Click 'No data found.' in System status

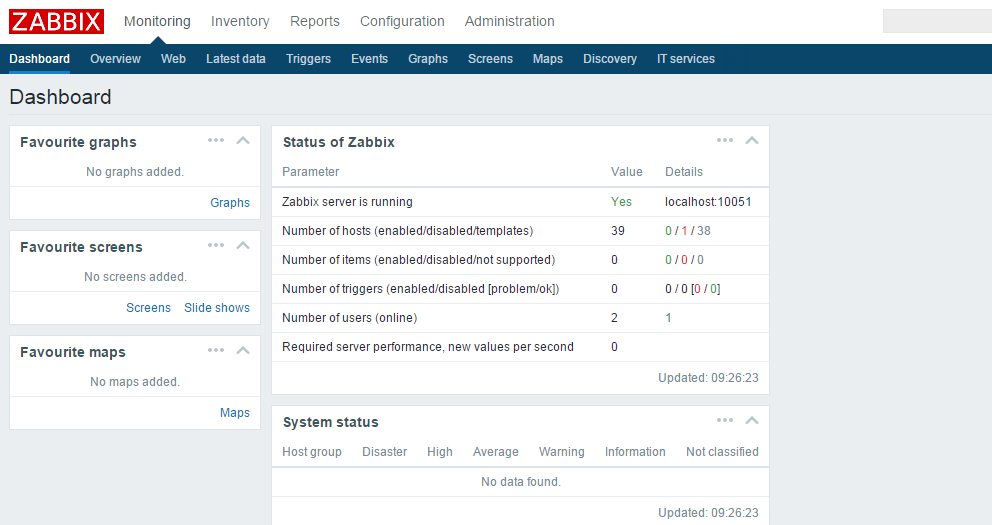pyautogui.click(x=521, y=482)
